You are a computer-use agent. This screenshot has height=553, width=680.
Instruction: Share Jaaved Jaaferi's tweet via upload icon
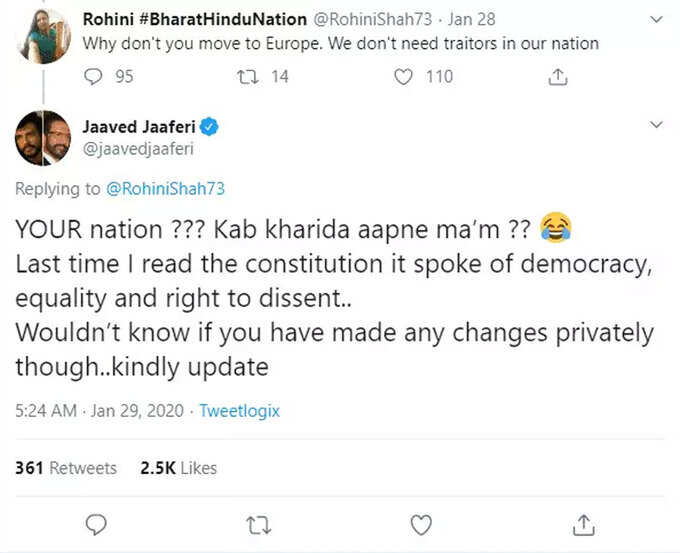pos(584,525)
